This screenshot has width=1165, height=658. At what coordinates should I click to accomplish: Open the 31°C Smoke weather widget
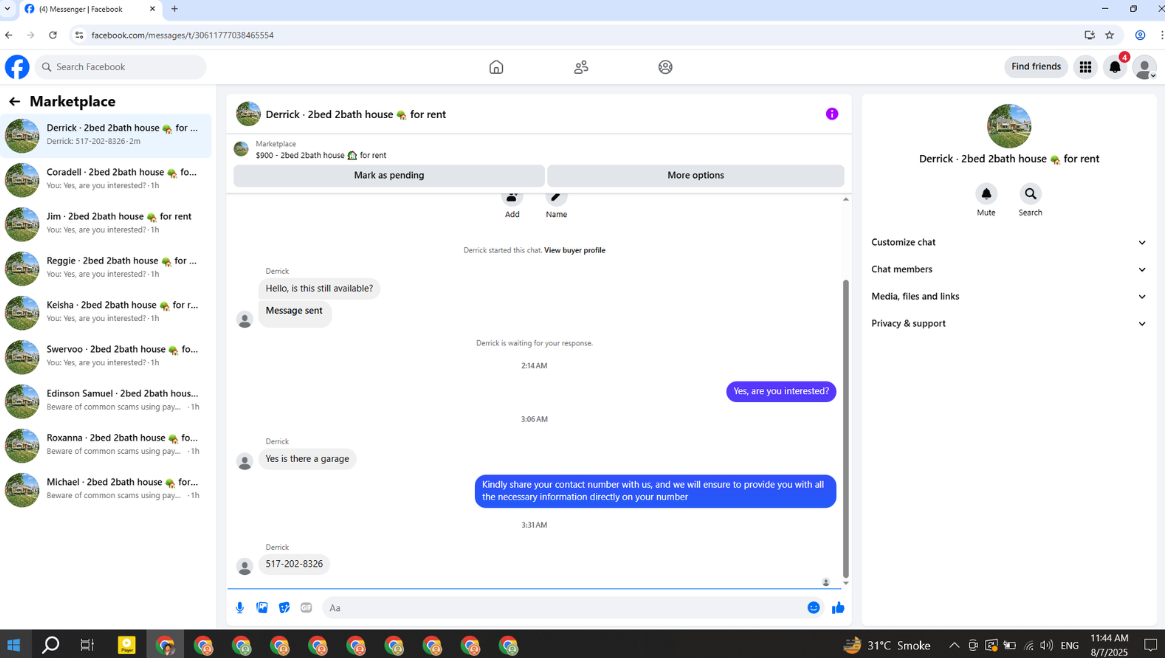(x=887, y=645)
